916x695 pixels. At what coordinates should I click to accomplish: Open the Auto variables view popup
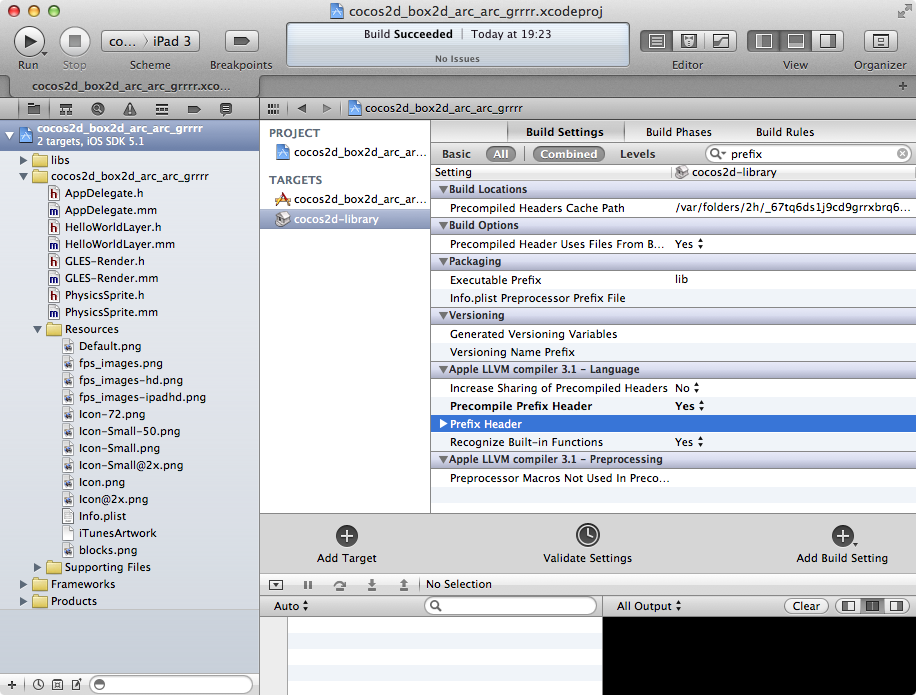tap(291, 606)
